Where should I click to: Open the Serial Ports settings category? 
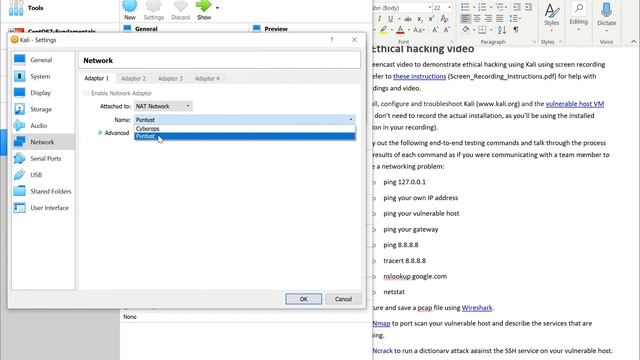pyautogui.click(x=45, y=158)
